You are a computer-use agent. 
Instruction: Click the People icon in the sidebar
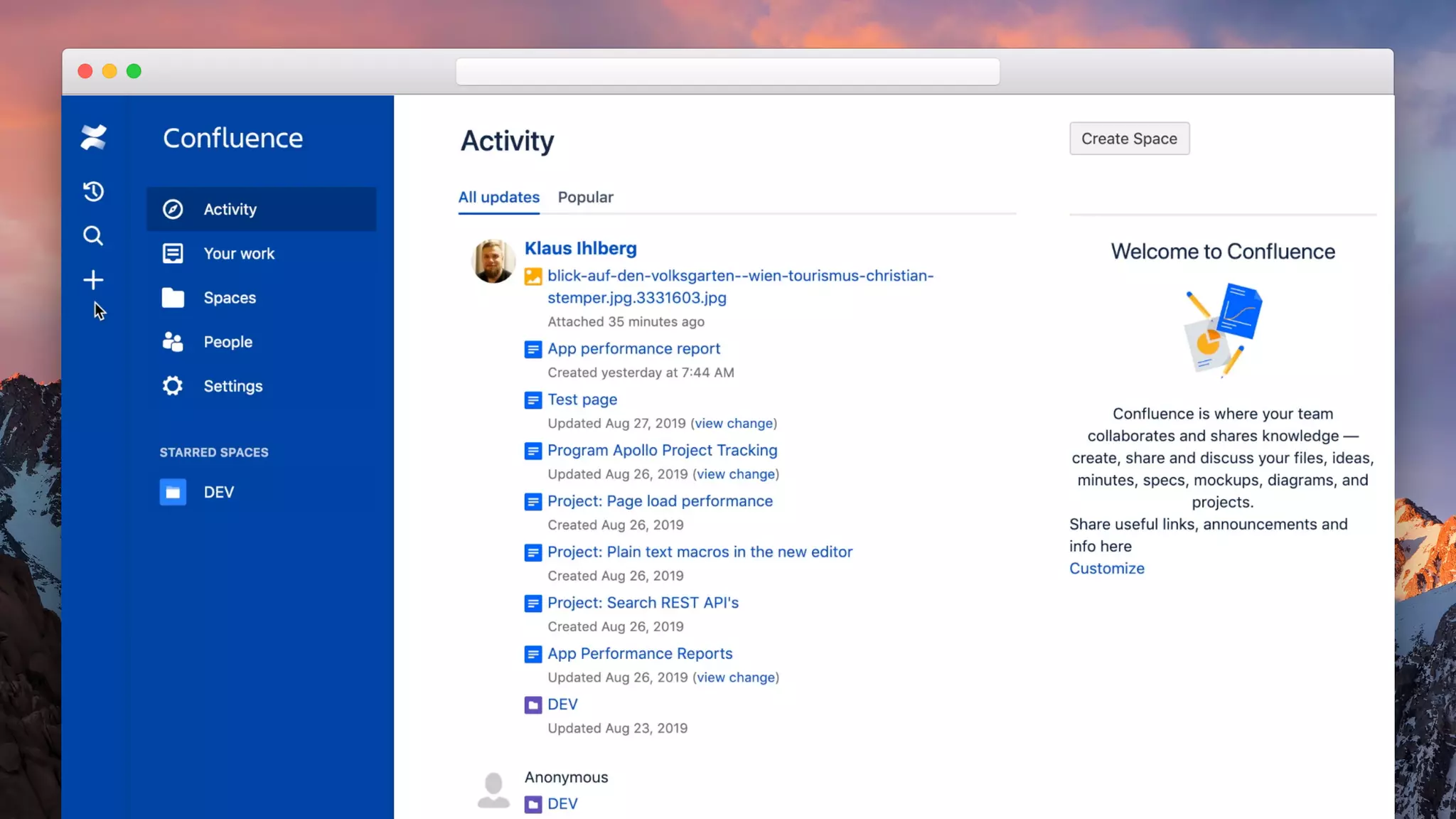click(x=173, y=342)
